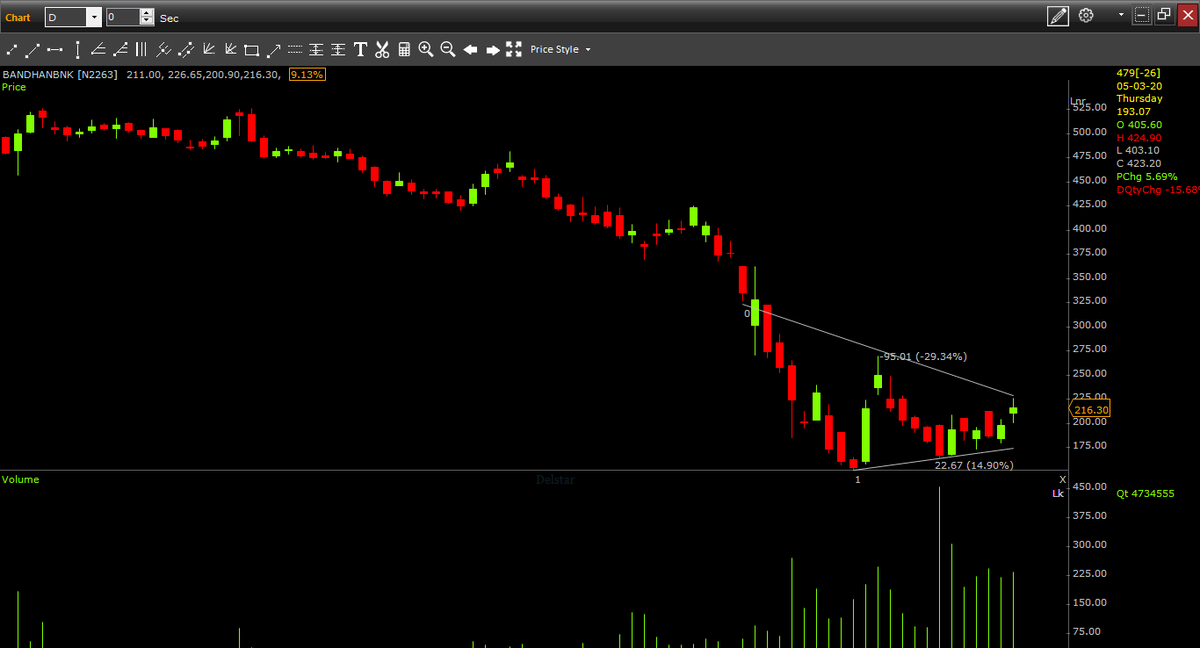Open chart settings gear
The image size is (1200, 648).
coord(1087,16)
